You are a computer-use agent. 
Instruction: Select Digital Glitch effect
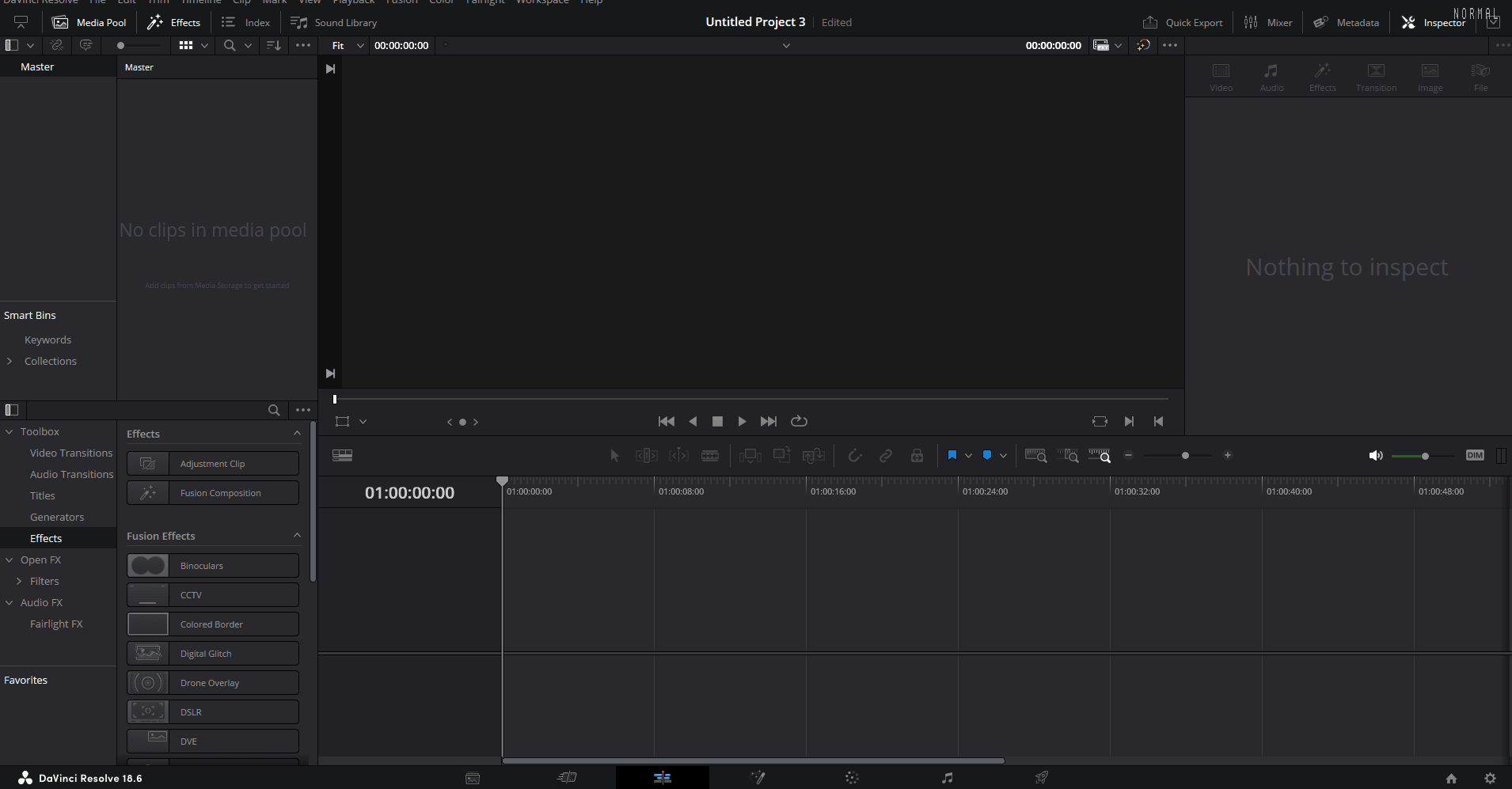213,653
